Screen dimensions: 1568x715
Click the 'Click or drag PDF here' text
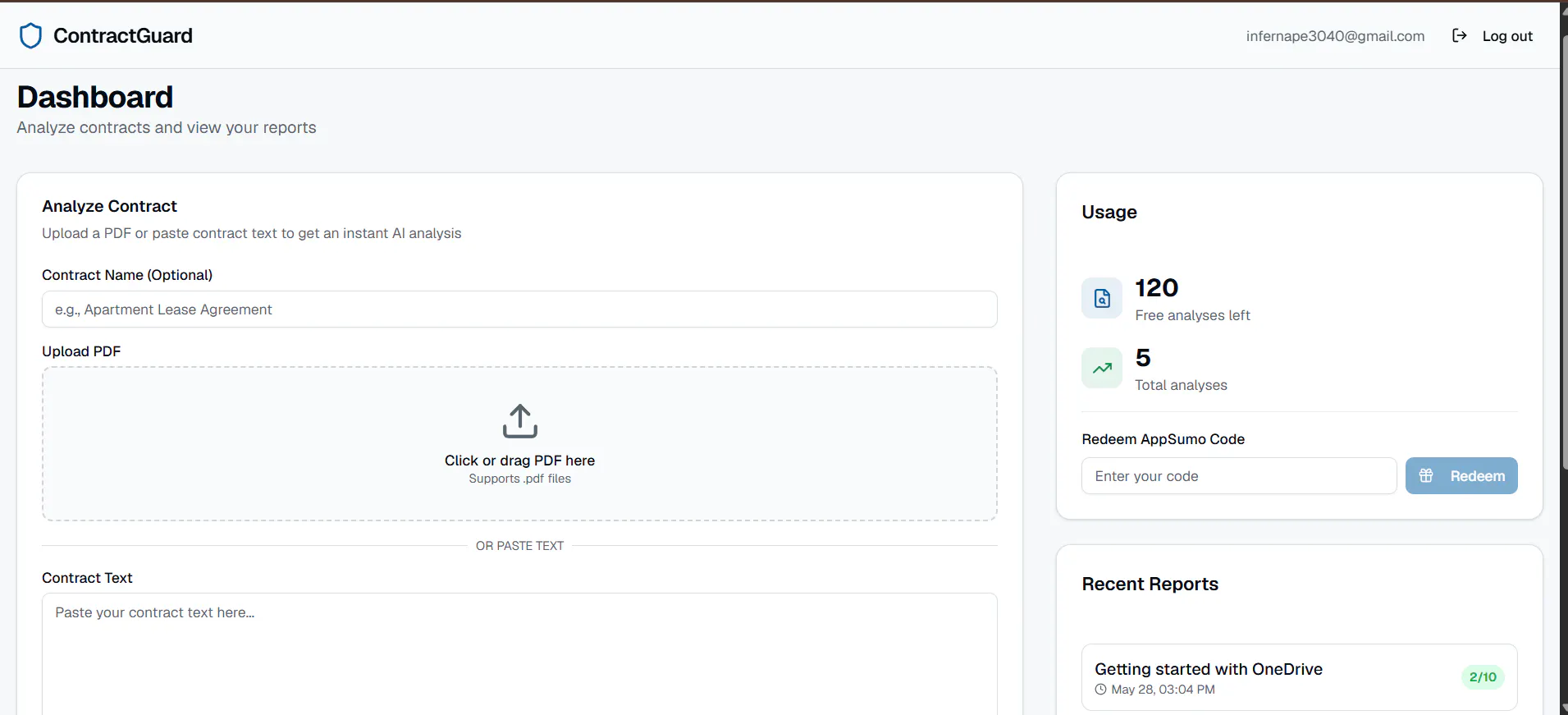(520, 461)
